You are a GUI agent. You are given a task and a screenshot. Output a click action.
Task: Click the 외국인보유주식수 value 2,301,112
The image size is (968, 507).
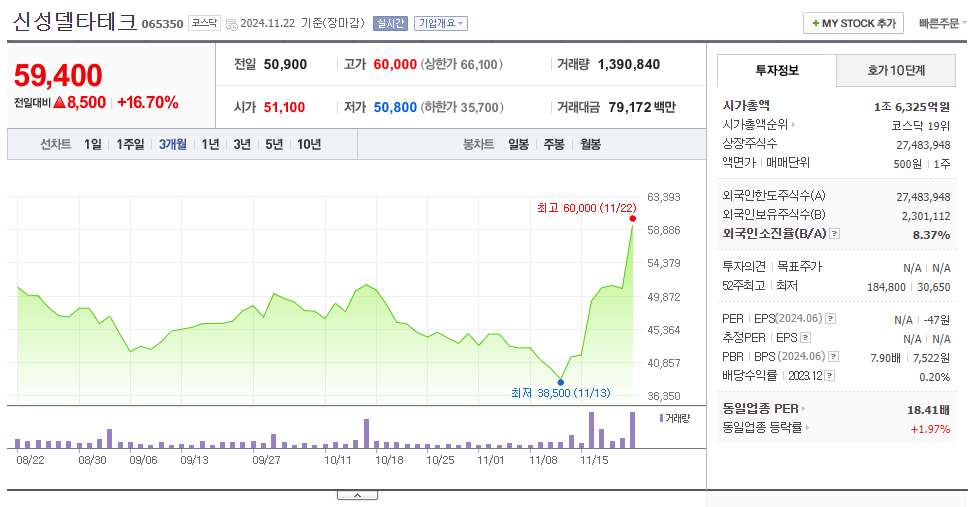point(925,216)
